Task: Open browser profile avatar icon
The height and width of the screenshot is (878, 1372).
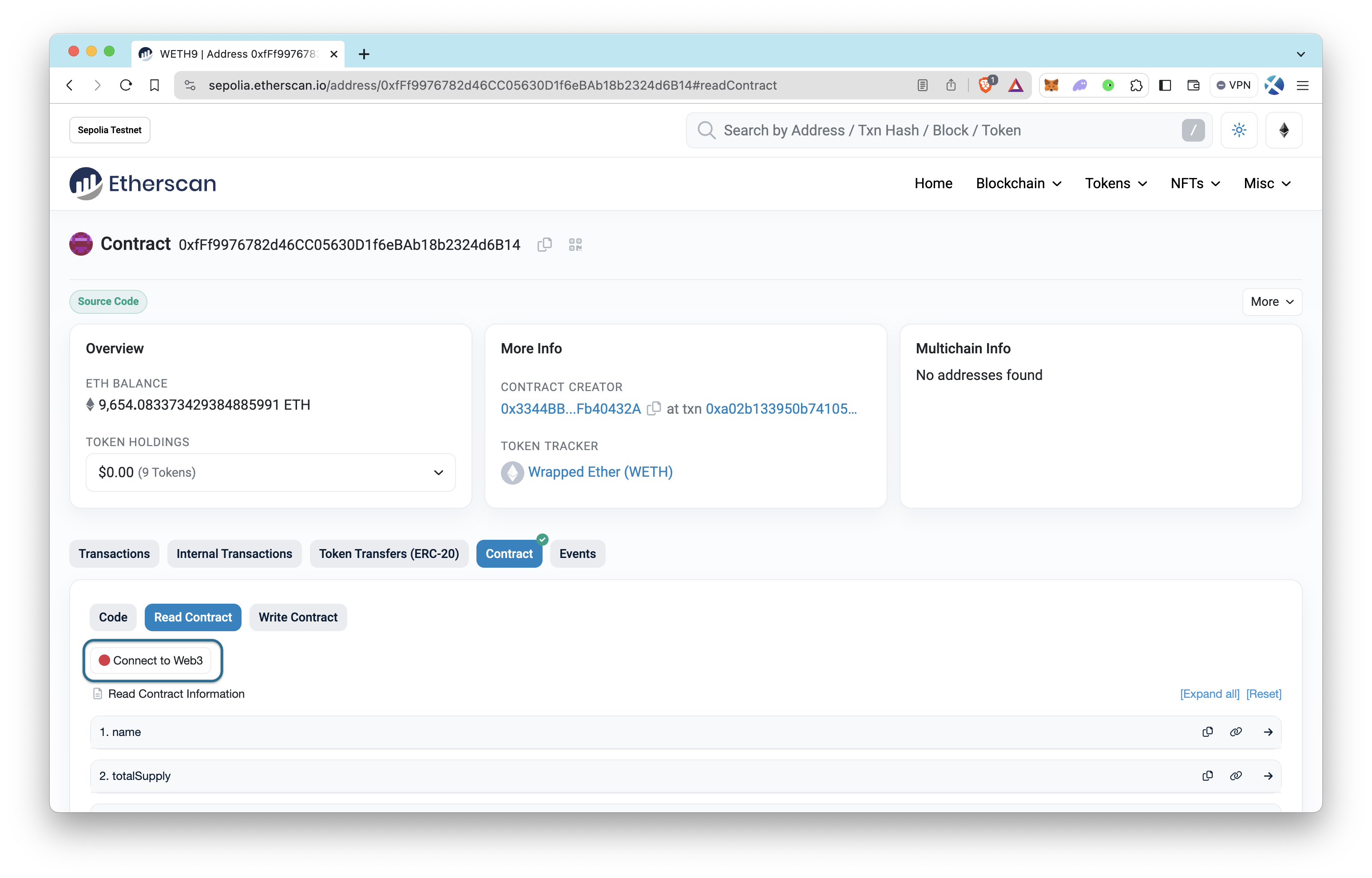Action: 1274,85
